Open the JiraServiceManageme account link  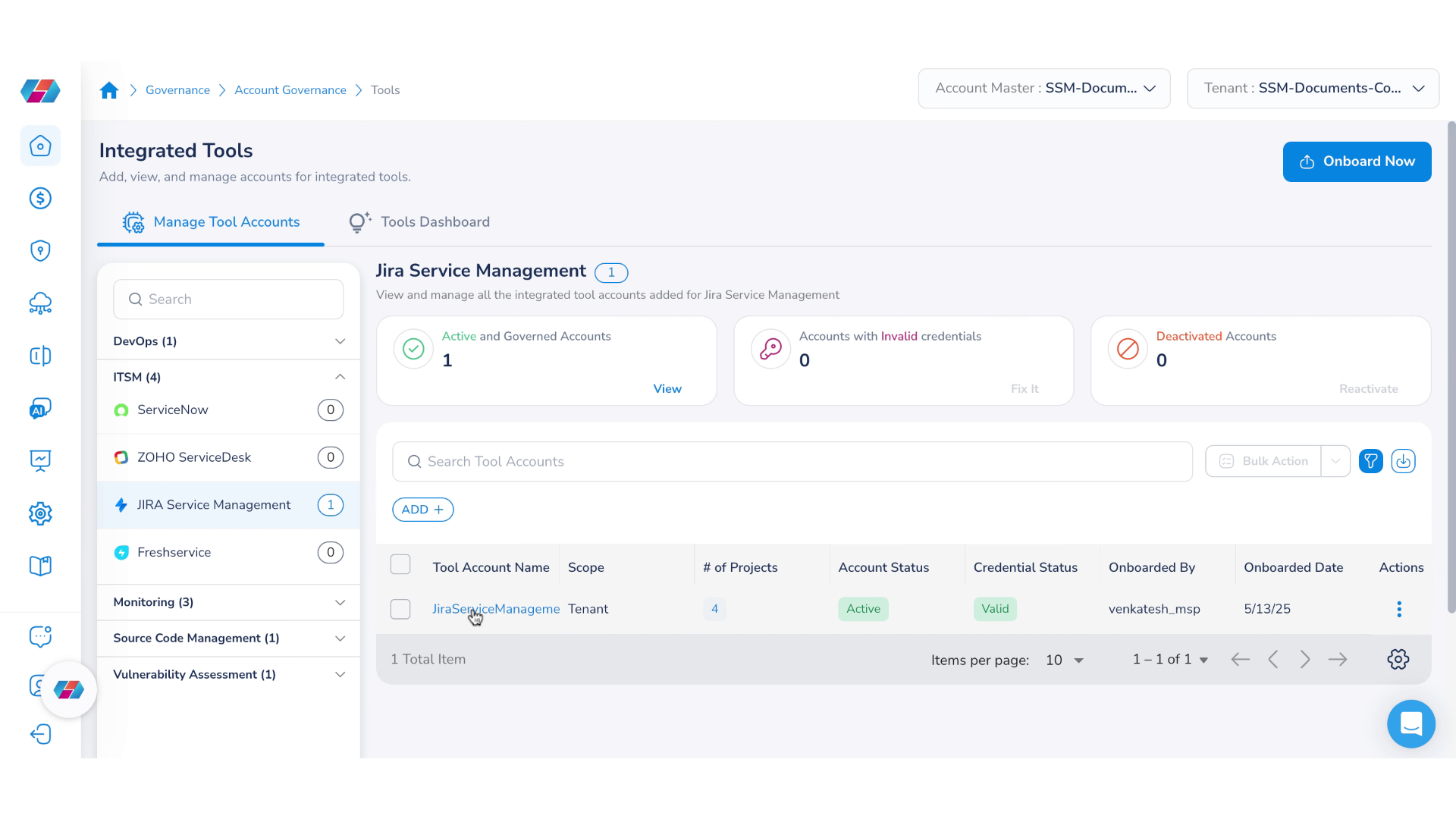point(495,609)
